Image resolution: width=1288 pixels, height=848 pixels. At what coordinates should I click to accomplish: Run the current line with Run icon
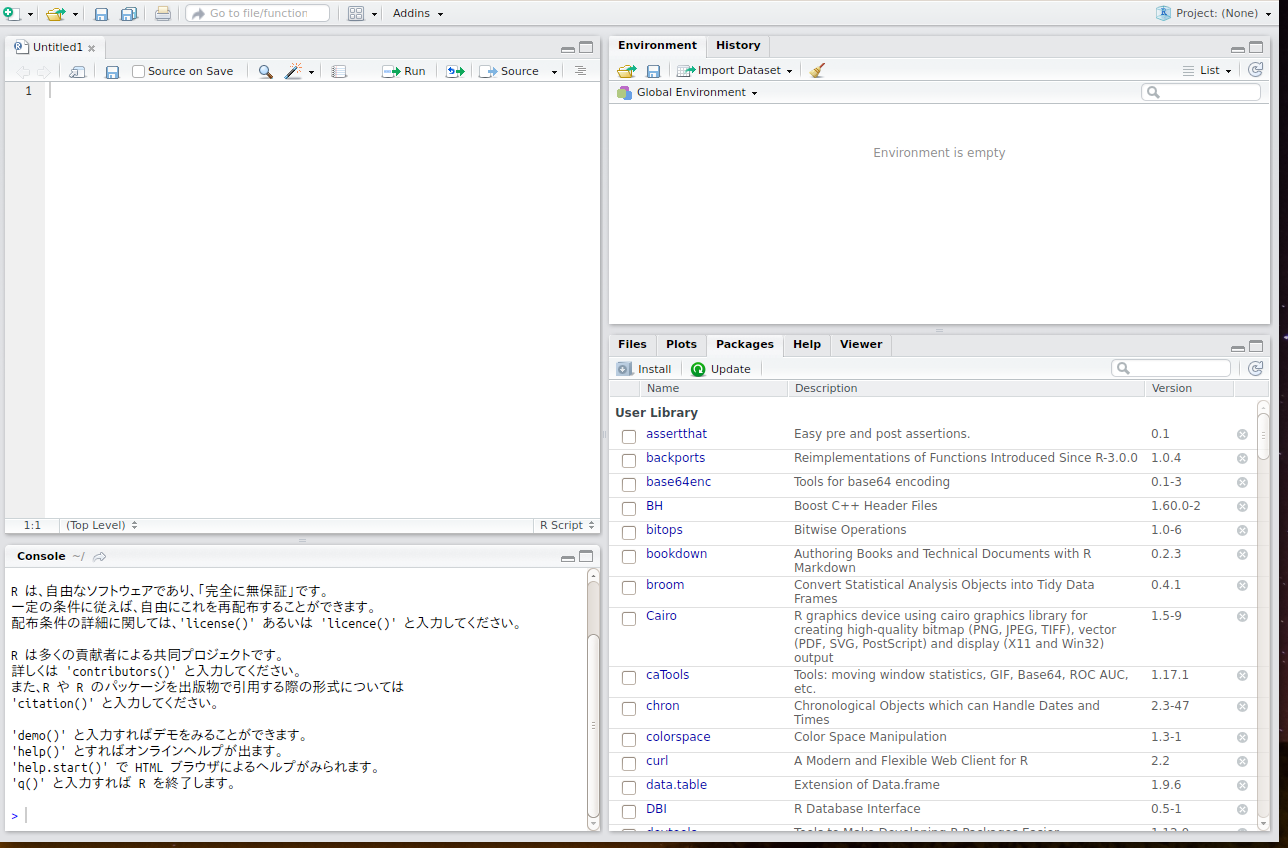click(x=404, y=71)
